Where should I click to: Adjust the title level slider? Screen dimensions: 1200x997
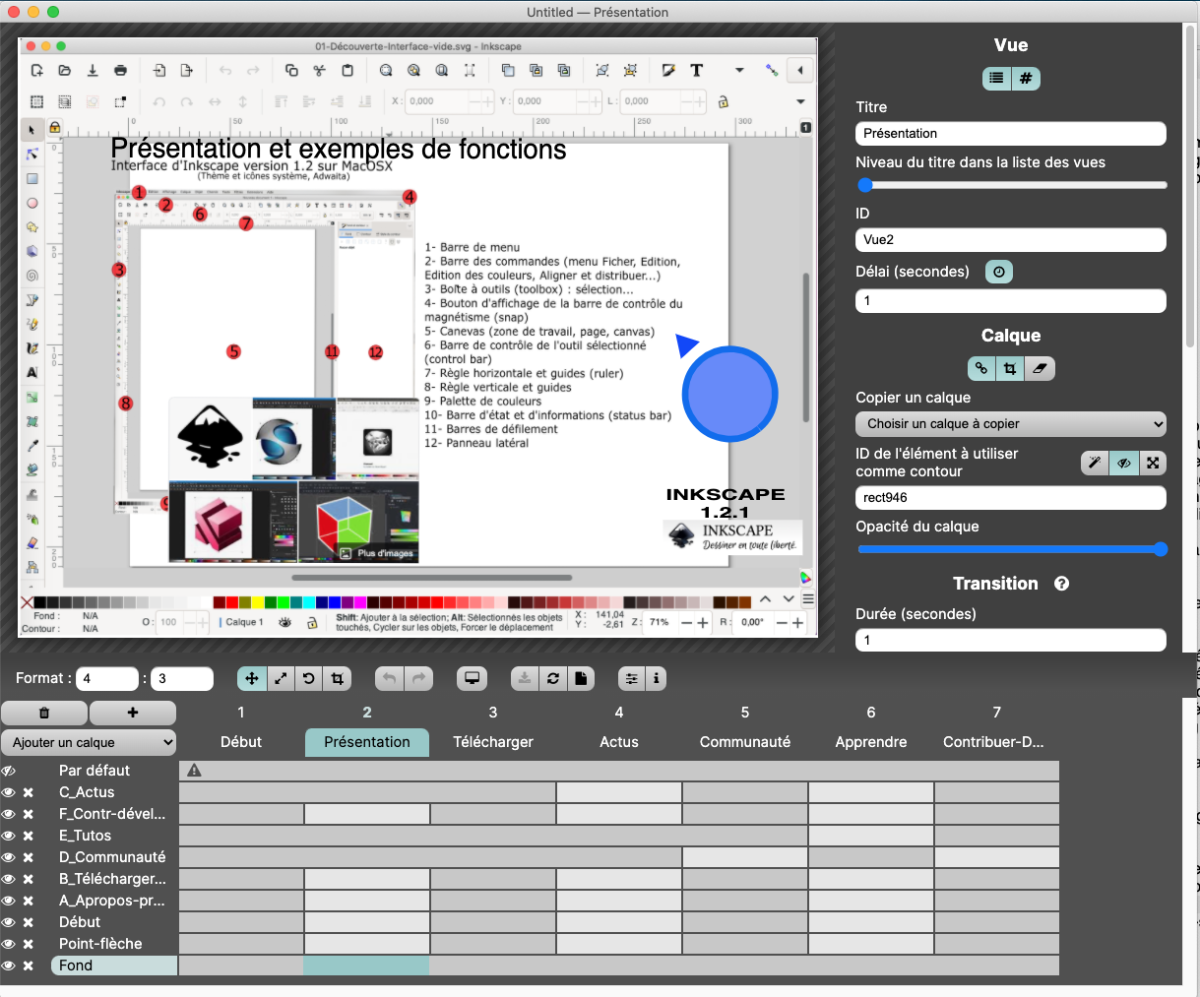1011,185
